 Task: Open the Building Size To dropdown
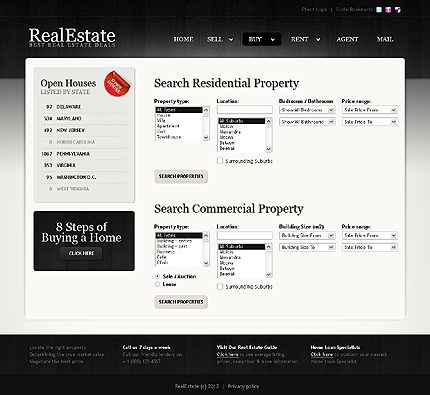307,247
